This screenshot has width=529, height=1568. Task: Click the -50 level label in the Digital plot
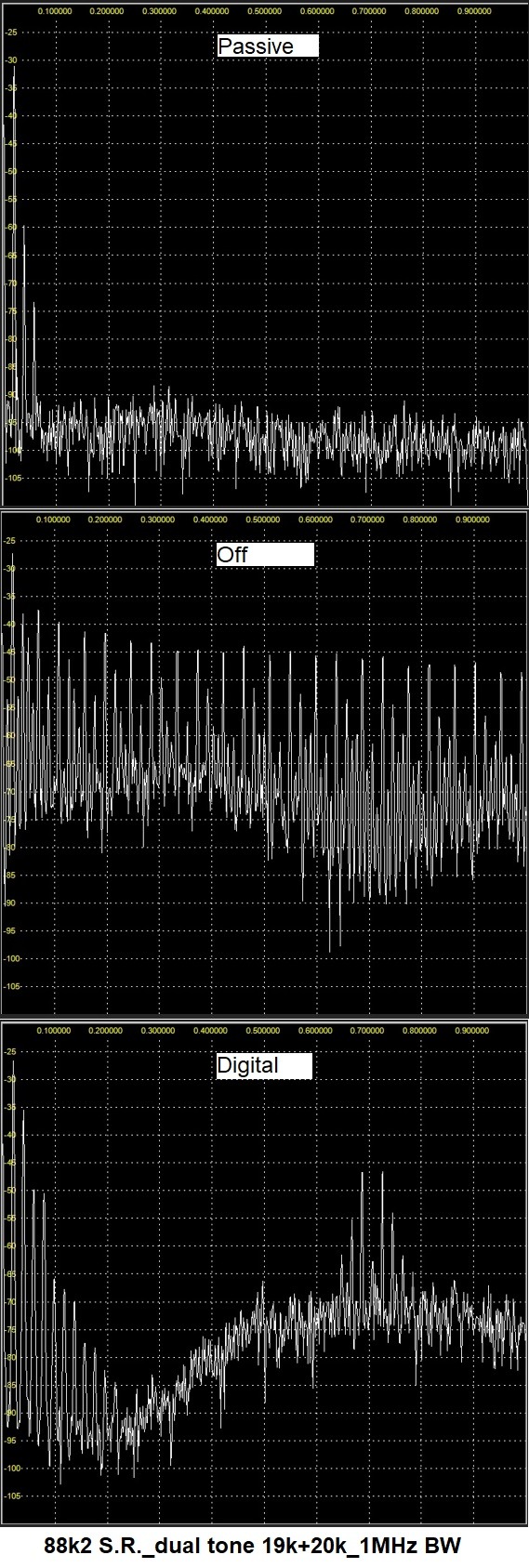pyautogui.click(x=11, y=1191)
